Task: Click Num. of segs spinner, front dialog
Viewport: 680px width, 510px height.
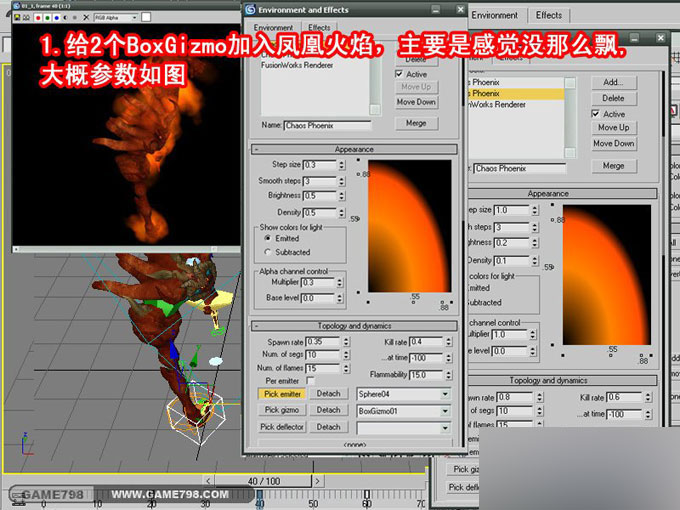Action: coord(346,355)
